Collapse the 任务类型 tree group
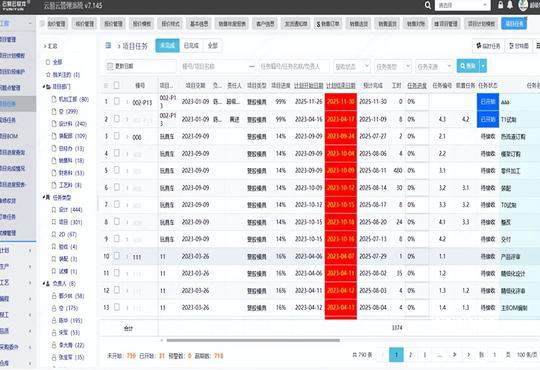 point(44,197)
